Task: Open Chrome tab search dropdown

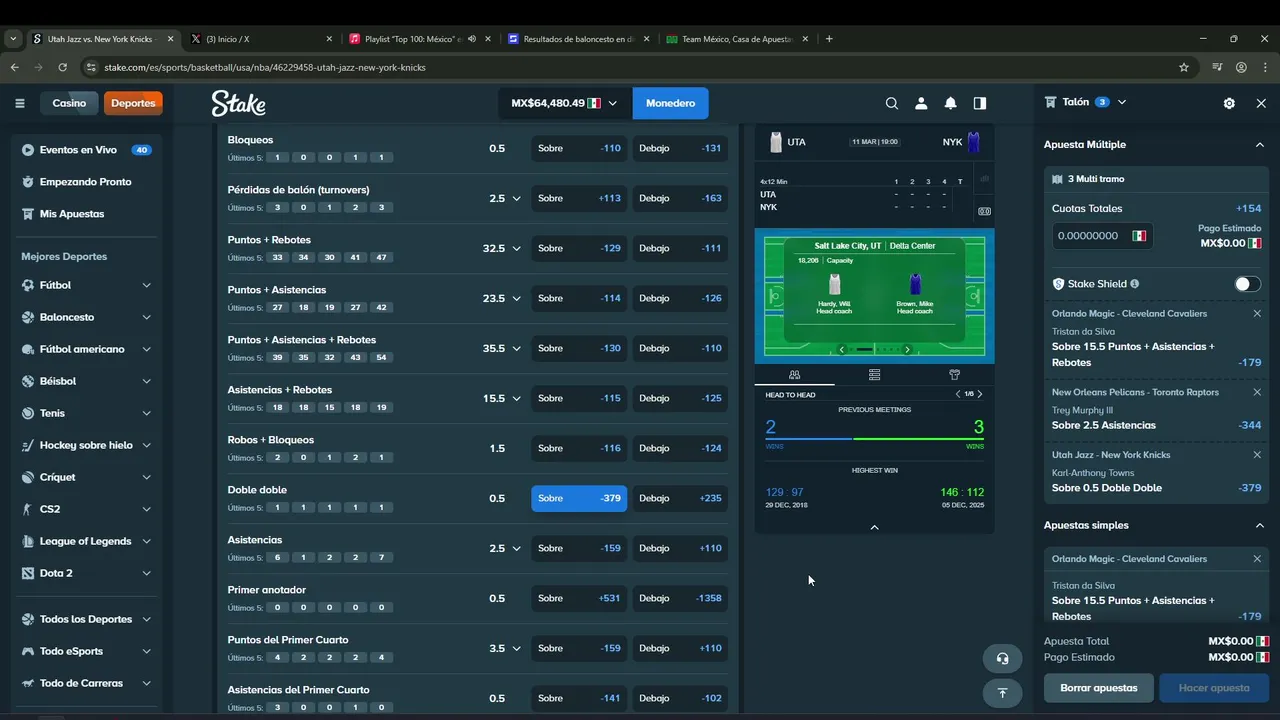Action: (x=13, y=39)
